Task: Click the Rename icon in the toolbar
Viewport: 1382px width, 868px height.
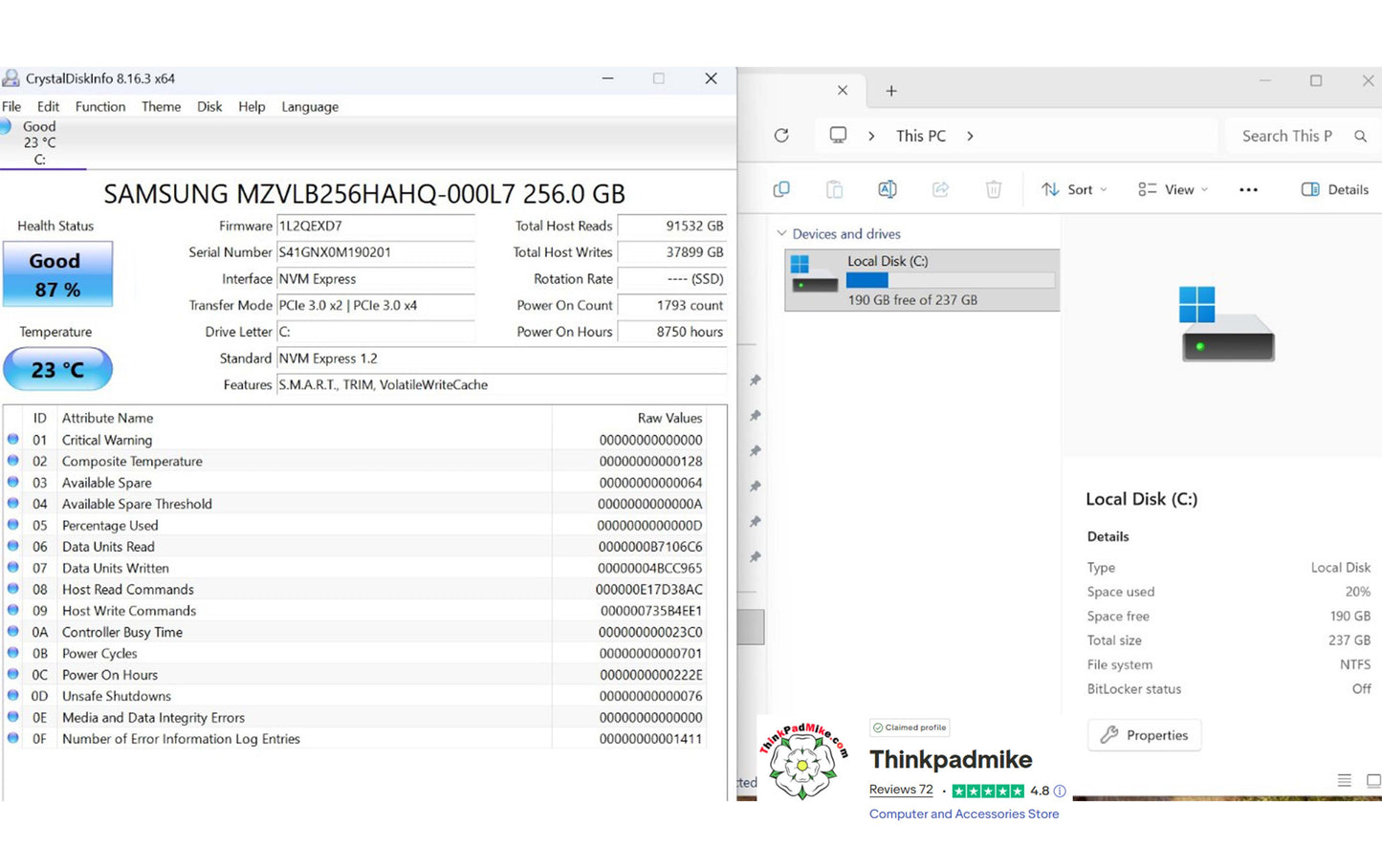Action: click(x=887, y=189)
